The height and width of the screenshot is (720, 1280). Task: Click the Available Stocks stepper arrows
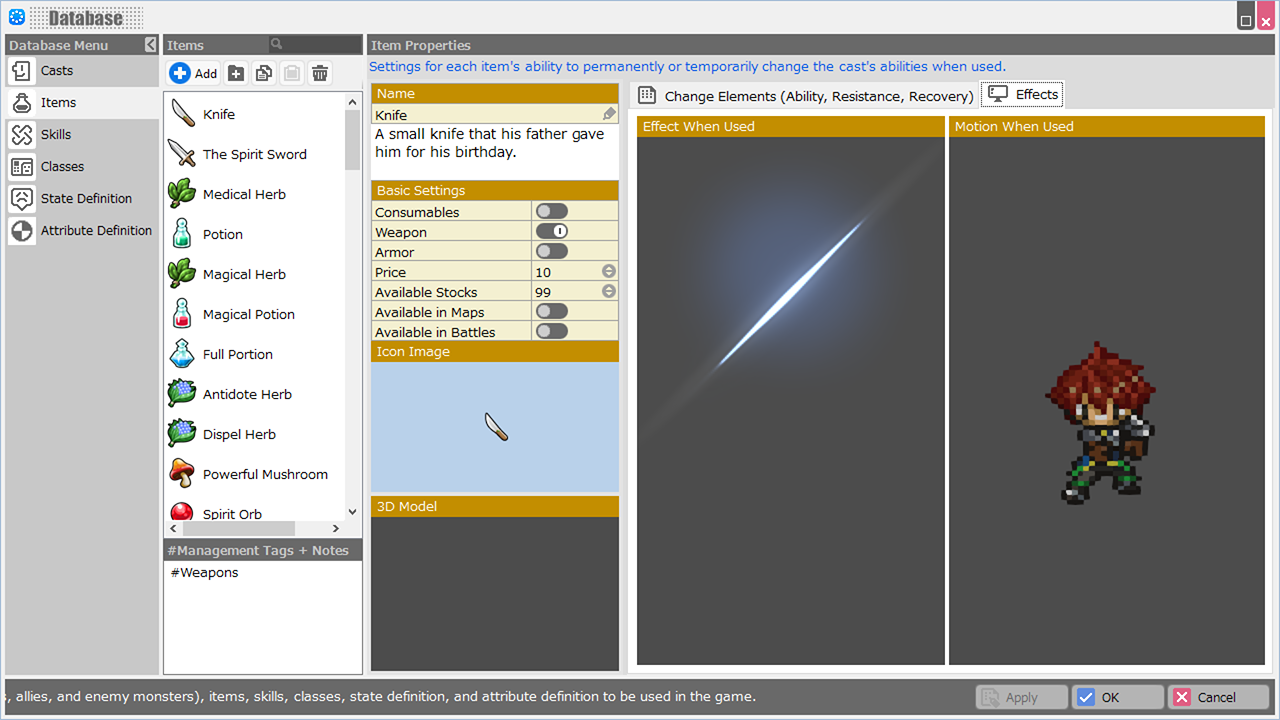[x=609, y=292]
